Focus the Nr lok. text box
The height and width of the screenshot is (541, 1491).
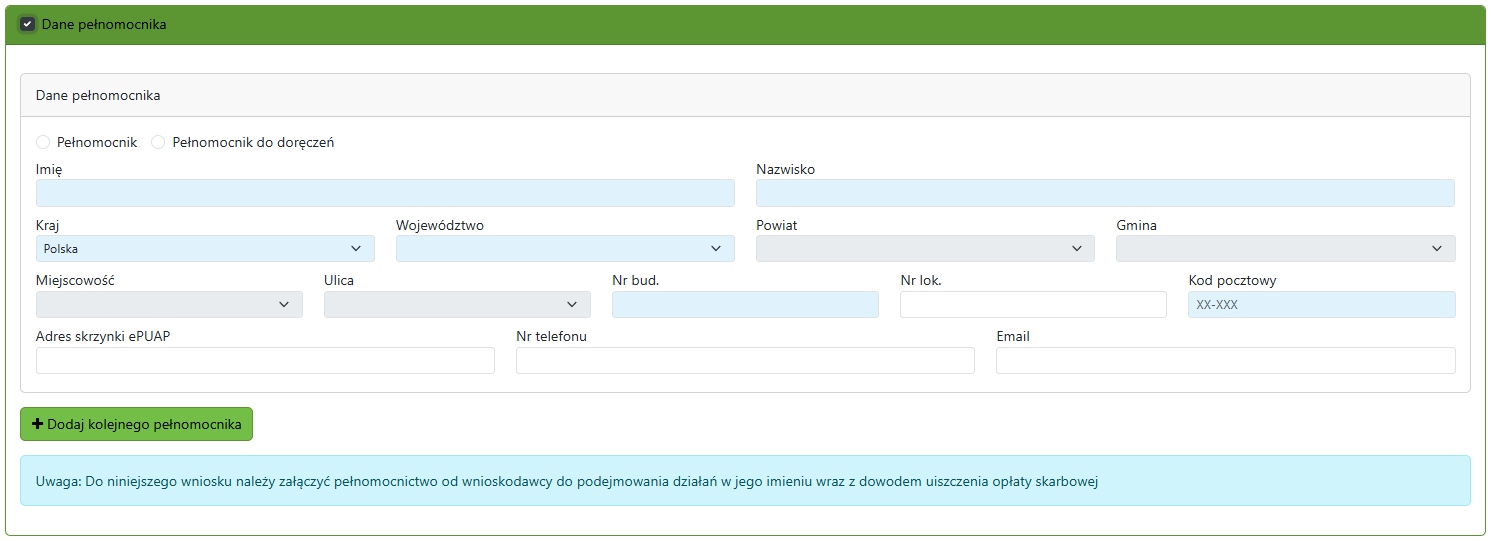click(1033, 305)
